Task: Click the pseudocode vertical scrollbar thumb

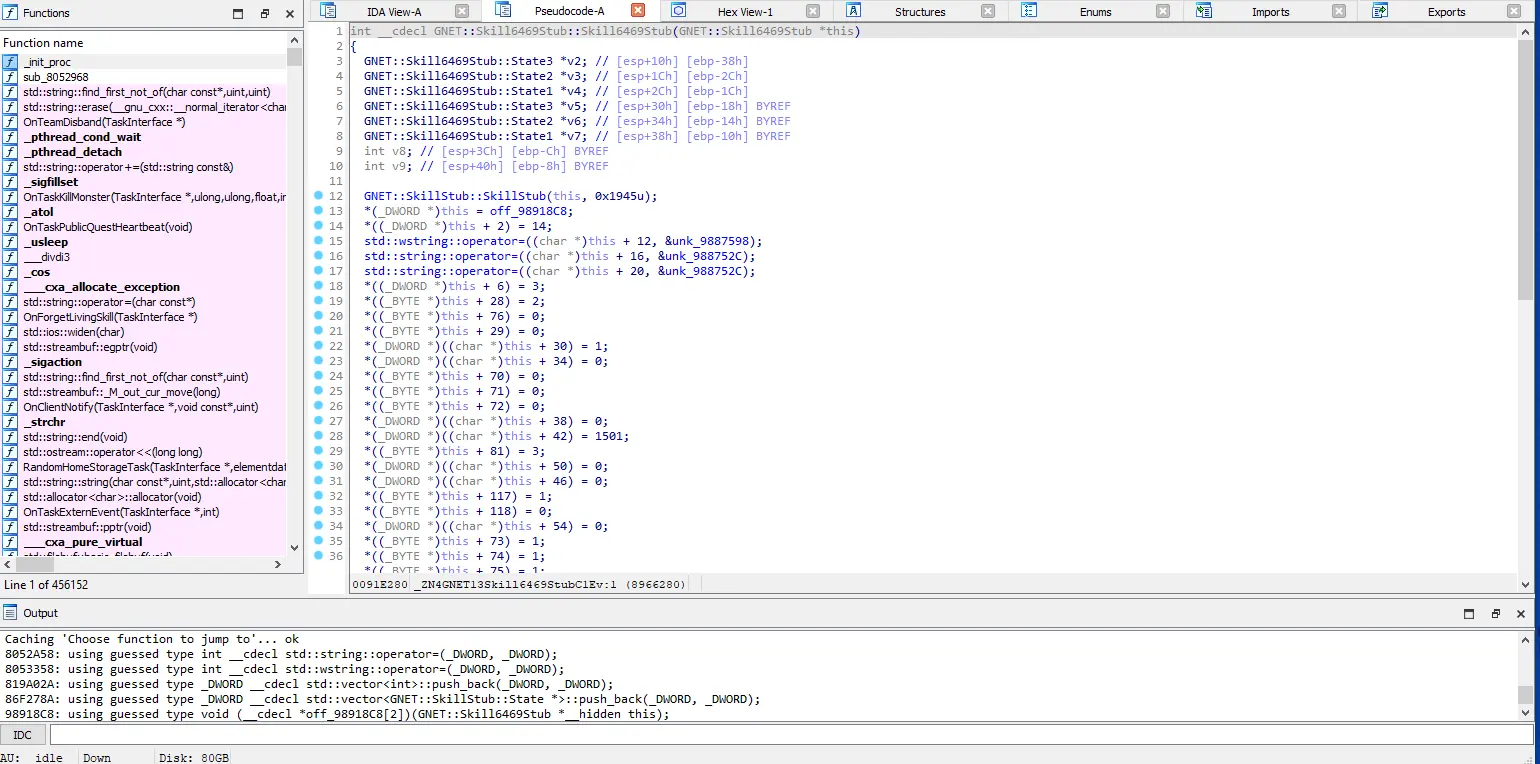Action: pyautogui.click(x=1525, y=168)
